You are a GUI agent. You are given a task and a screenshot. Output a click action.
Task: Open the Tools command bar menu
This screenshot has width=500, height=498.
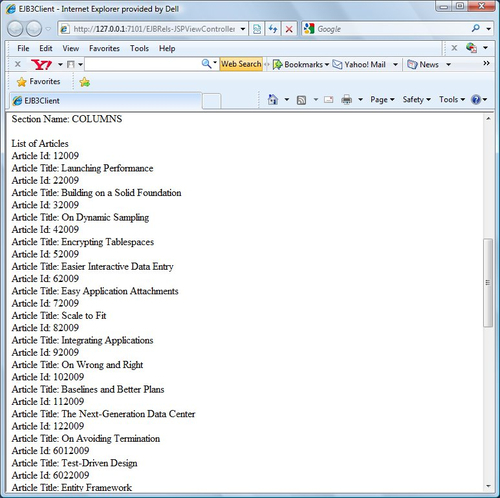(x=452, y=100)
